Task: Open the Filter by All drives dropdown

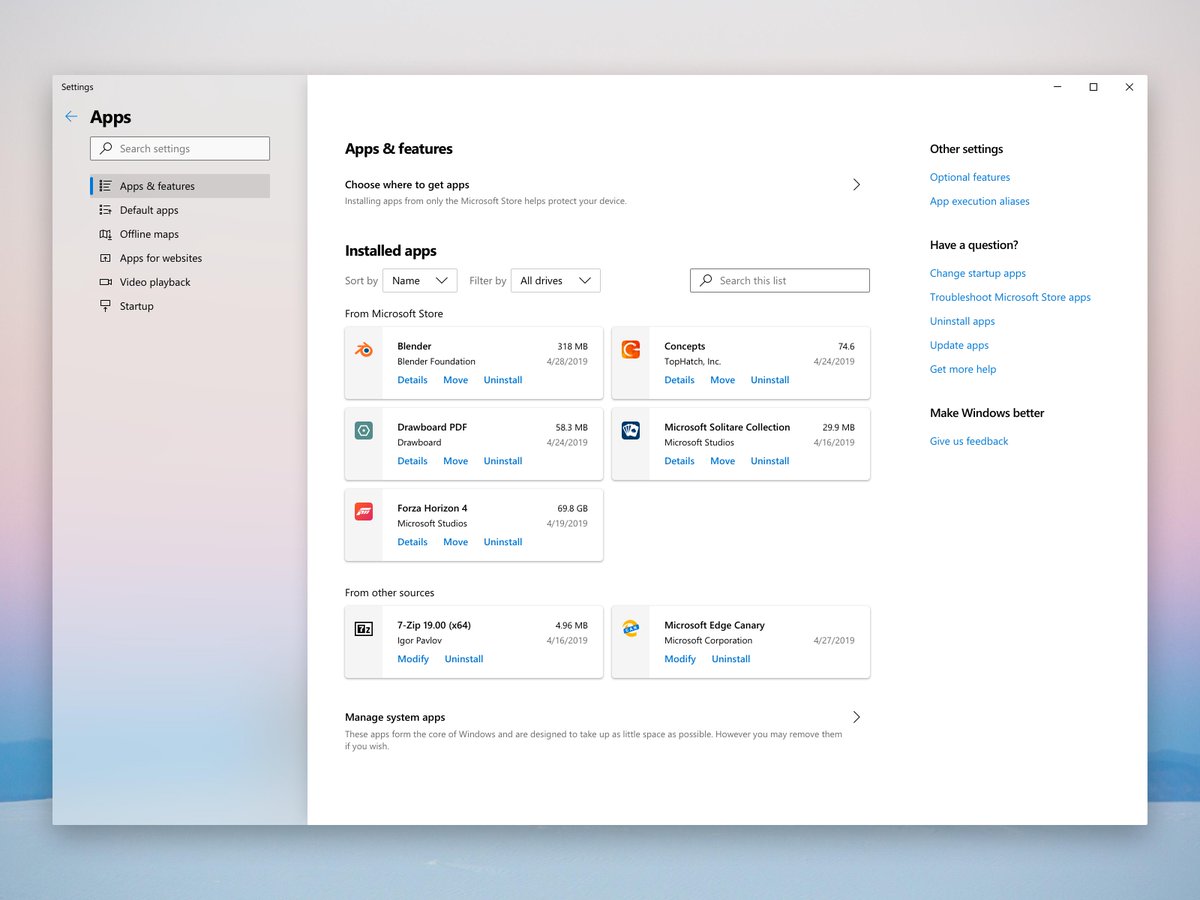Action: click(556, 281)
